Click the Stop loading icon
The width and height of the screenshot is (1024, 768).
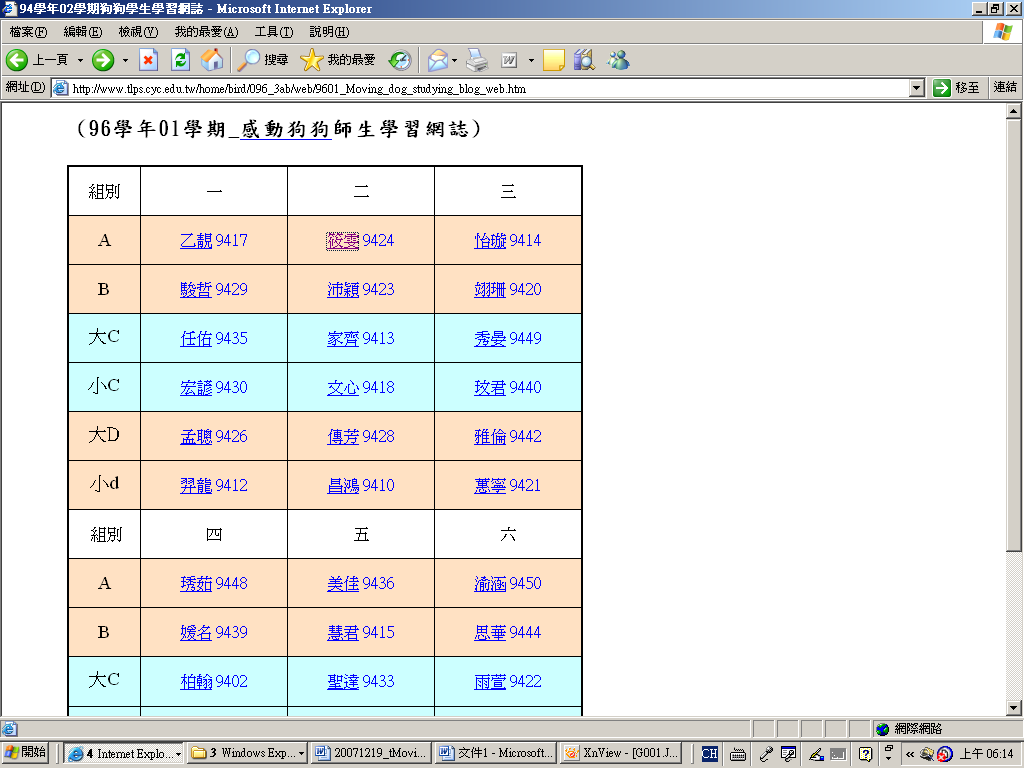pos(148,60)
